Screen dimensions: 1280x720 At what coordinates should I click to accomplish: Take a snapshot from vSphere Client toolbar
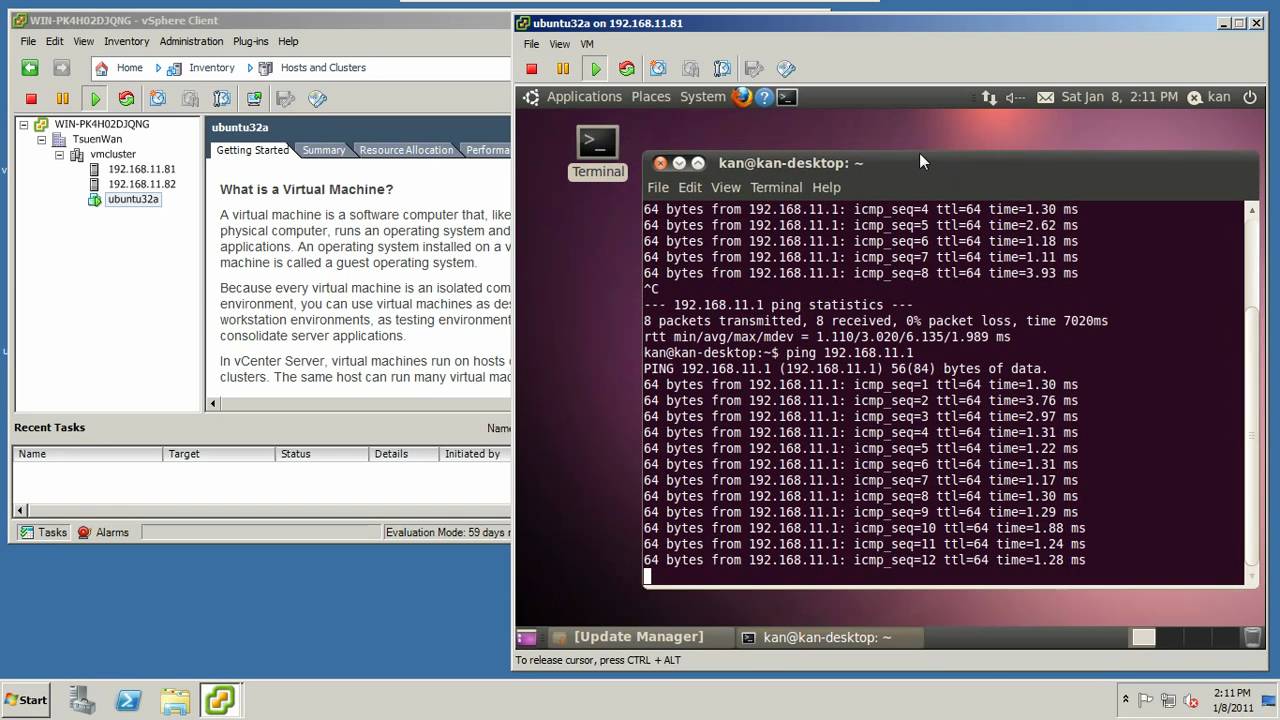pyautogui.click(x=158, y=99)
